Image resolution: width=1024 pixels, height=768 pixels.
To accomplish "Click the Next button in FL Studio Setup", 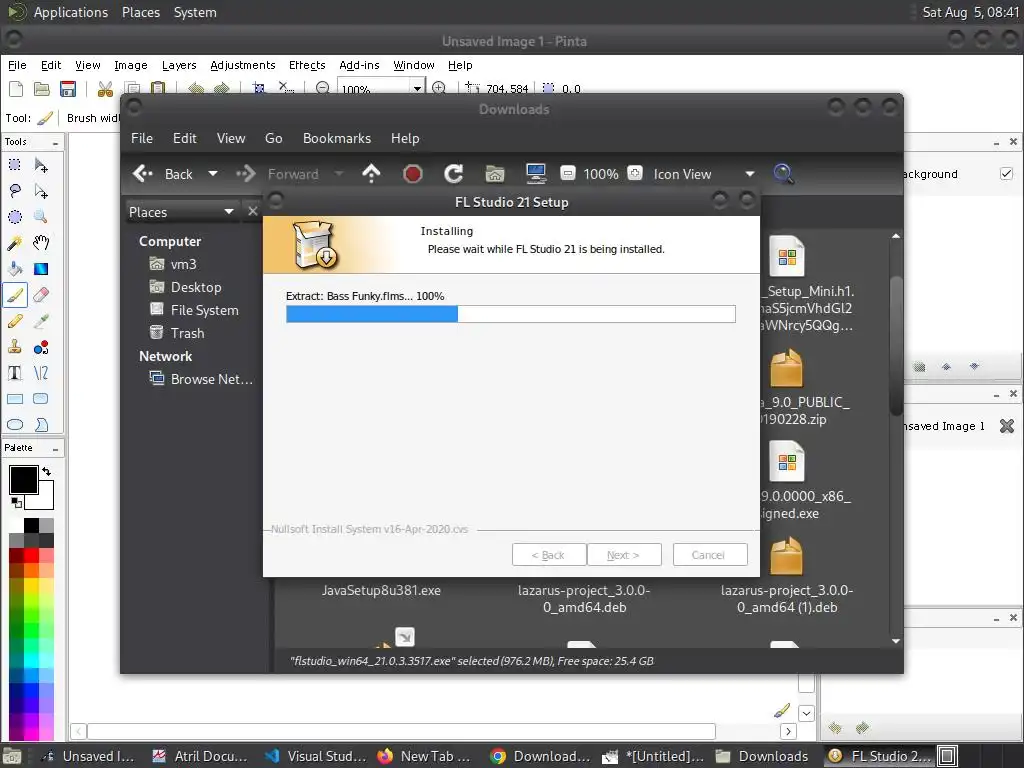I will pos(624,555).
